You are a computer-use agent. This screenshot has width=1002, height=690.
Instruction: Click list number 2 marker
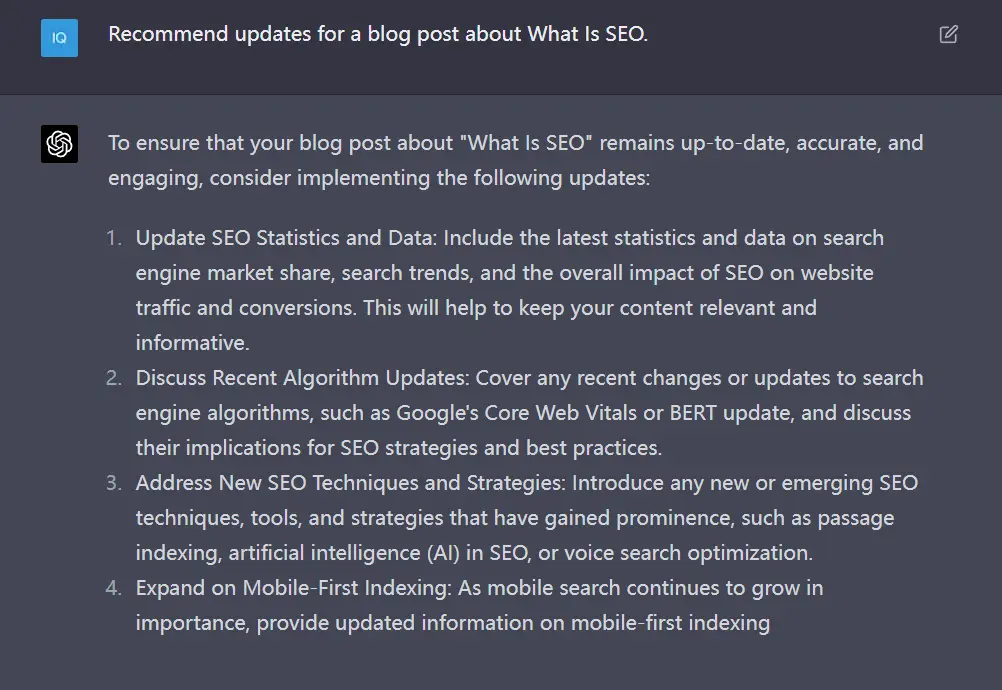tap(115, 378)
